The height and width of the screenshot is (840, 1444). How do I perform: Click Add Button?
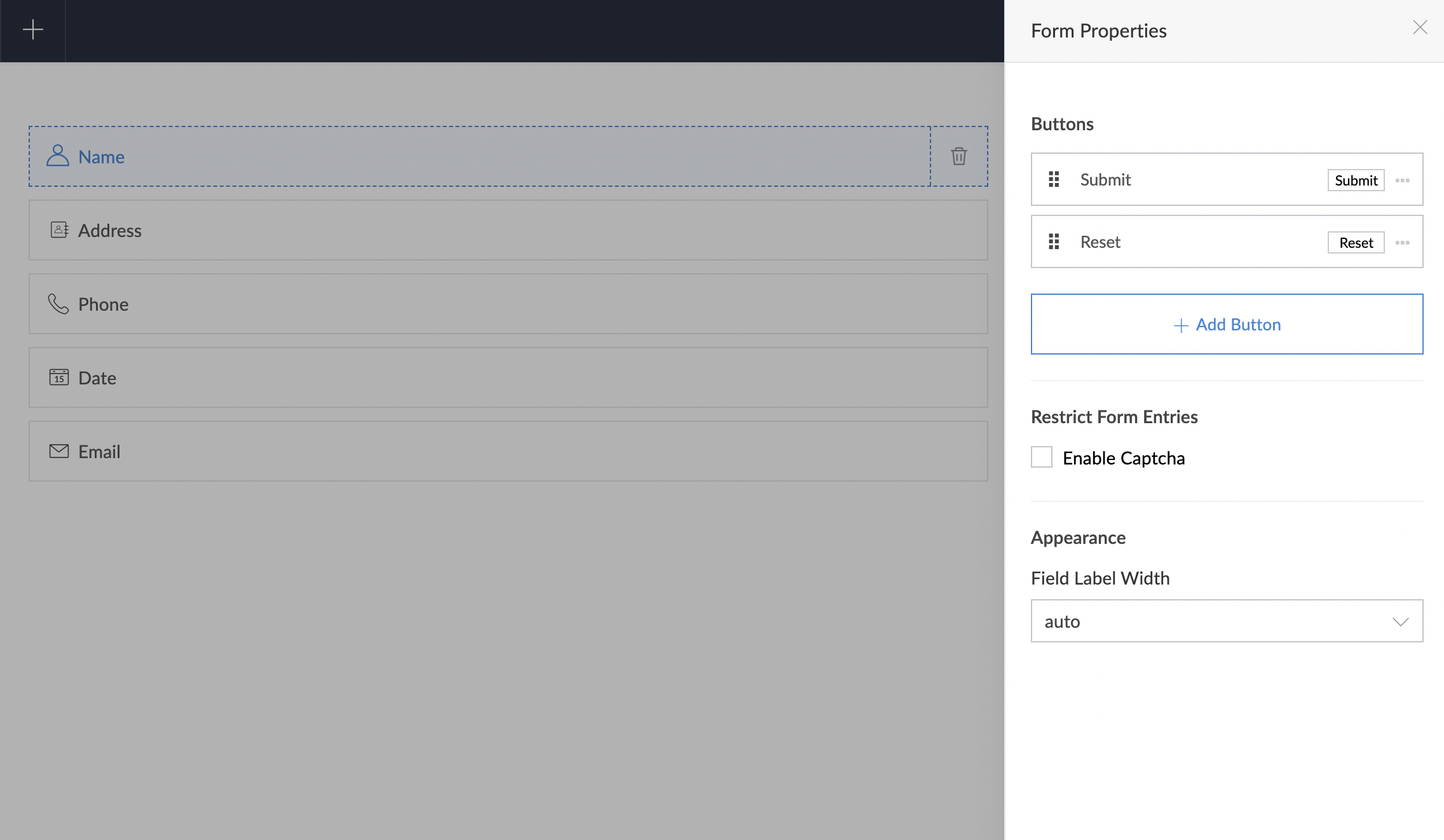(x=1227, y=324)
